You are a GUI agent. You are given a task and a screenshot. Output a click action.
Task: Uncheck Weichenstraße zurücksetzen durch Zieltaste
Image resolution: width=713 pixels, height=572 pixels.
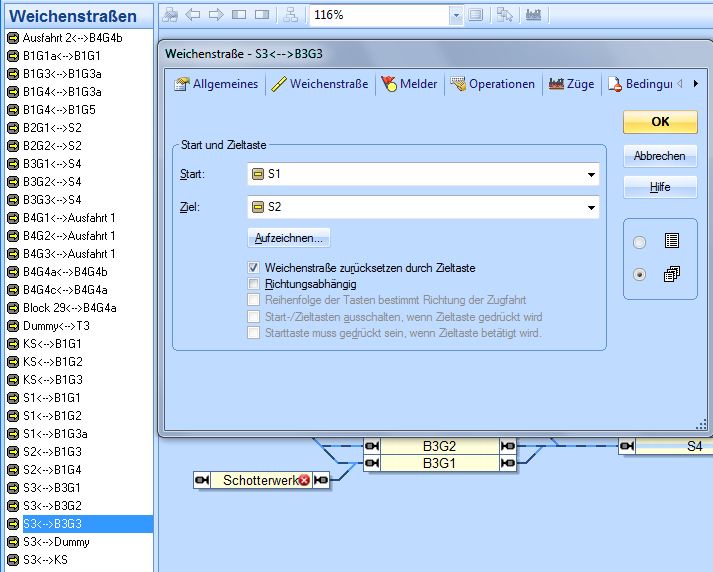pos(254,268)
